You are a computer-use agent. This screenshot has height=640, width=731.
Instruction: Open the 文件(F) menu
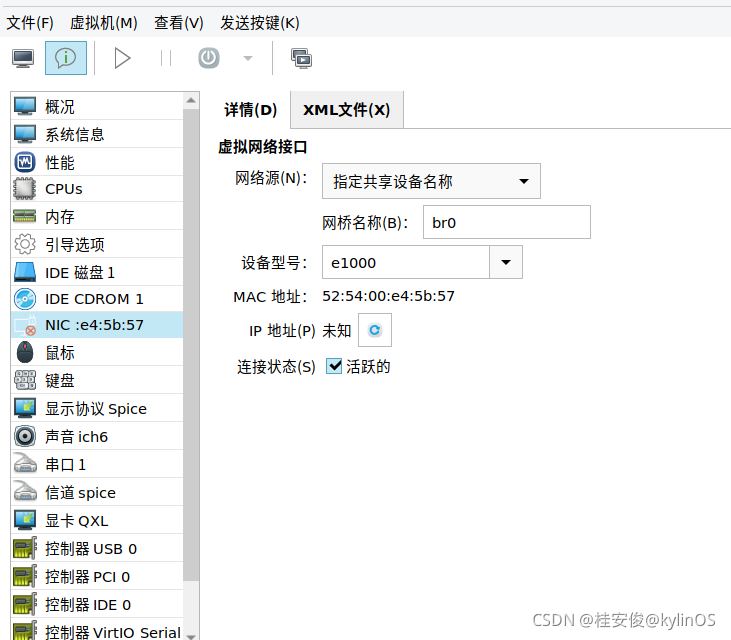point(30,22)
